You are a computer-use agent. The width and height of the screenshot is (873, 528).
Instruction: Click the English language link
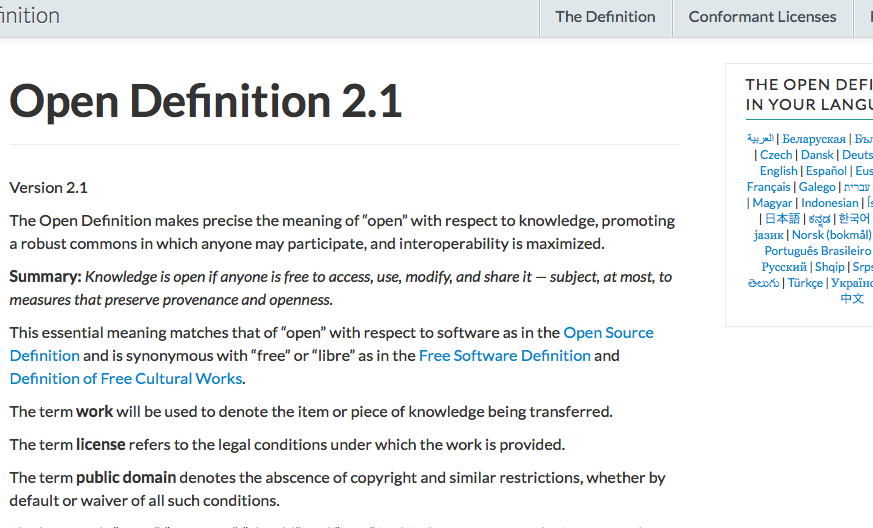pyautogui.click(x=778, y=171)
